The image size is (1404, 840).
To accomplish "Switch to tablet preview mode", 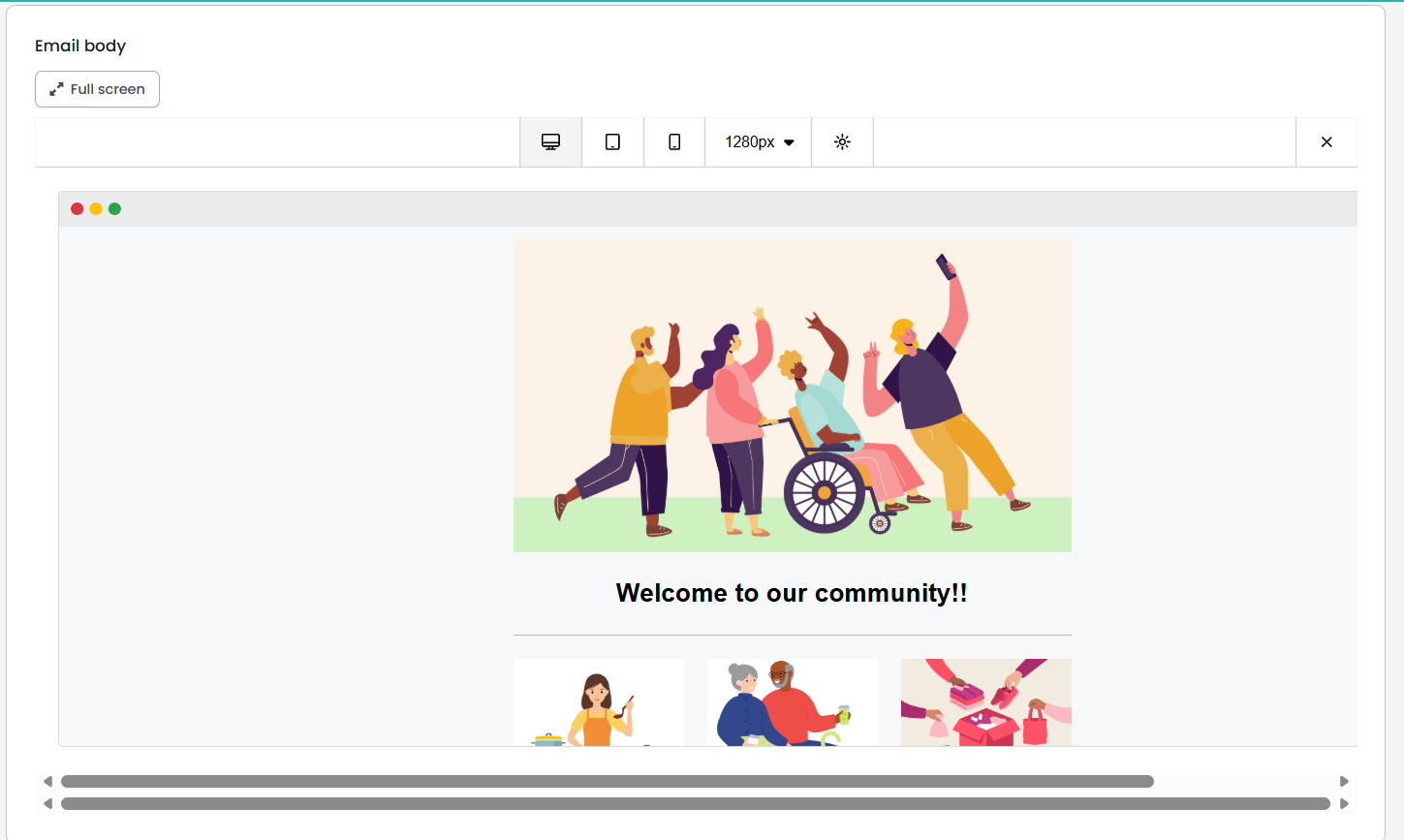I will click(612, 142).
